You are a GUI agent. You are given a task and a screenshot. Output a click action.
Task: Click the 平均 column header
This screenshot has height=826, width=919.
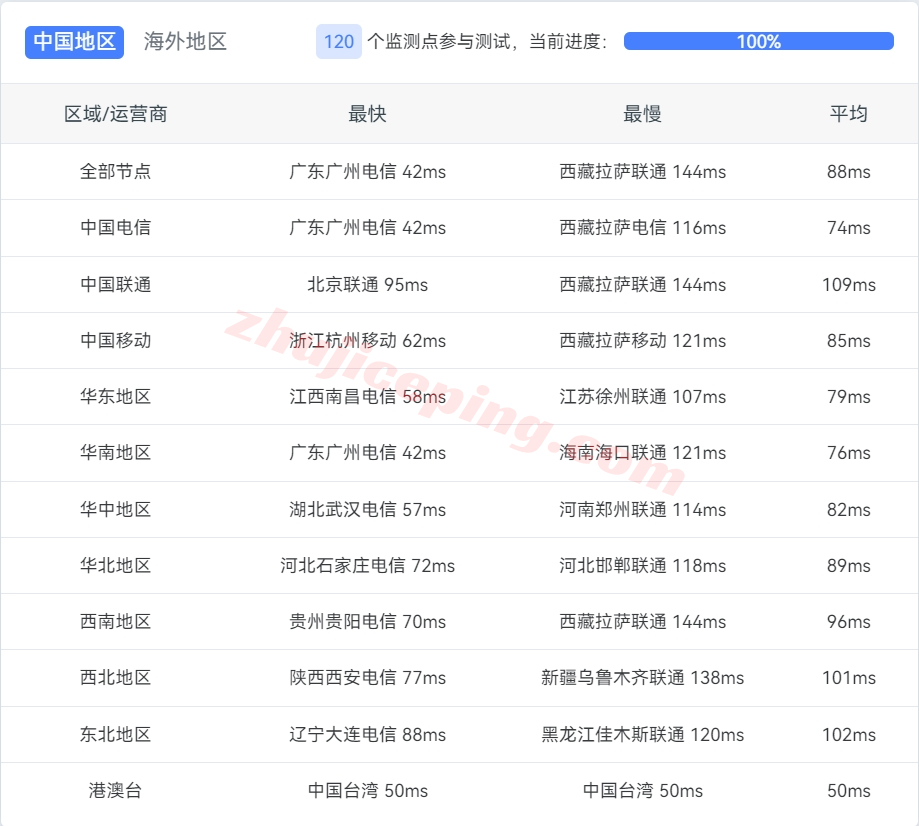click(849, 114)
